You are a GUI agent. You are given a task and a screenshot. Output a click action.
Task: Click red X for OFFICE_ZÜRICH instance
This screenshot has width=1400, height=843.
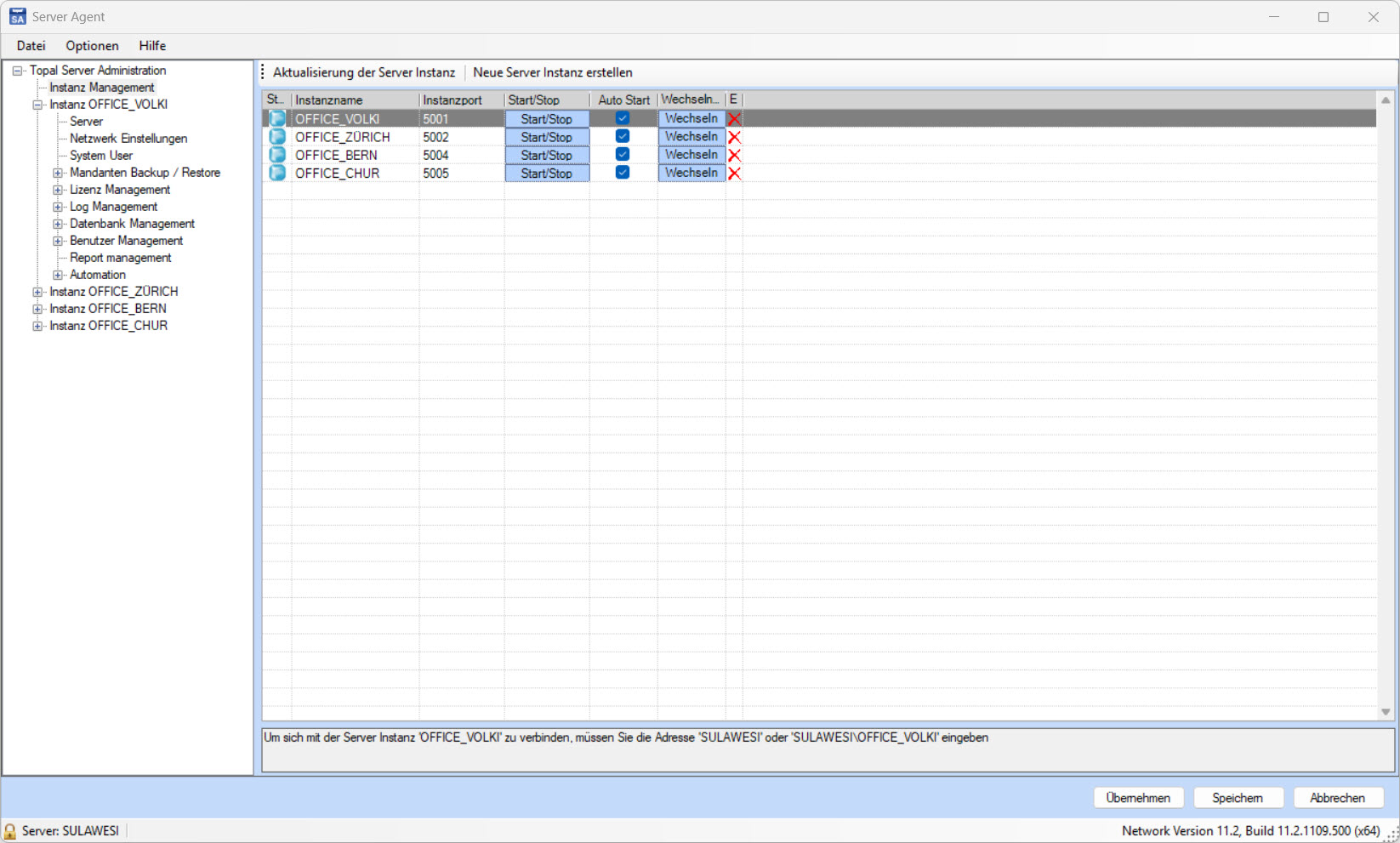[734, 137]
